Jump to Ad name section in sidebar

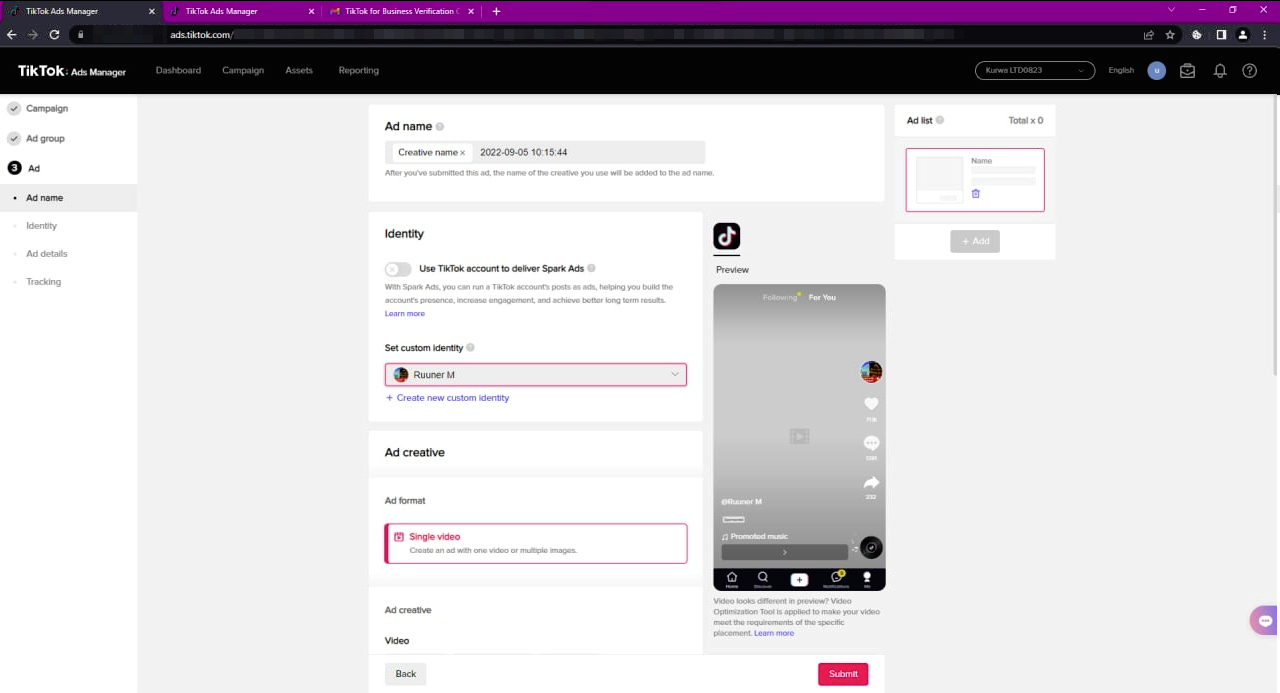click(44, 198)
